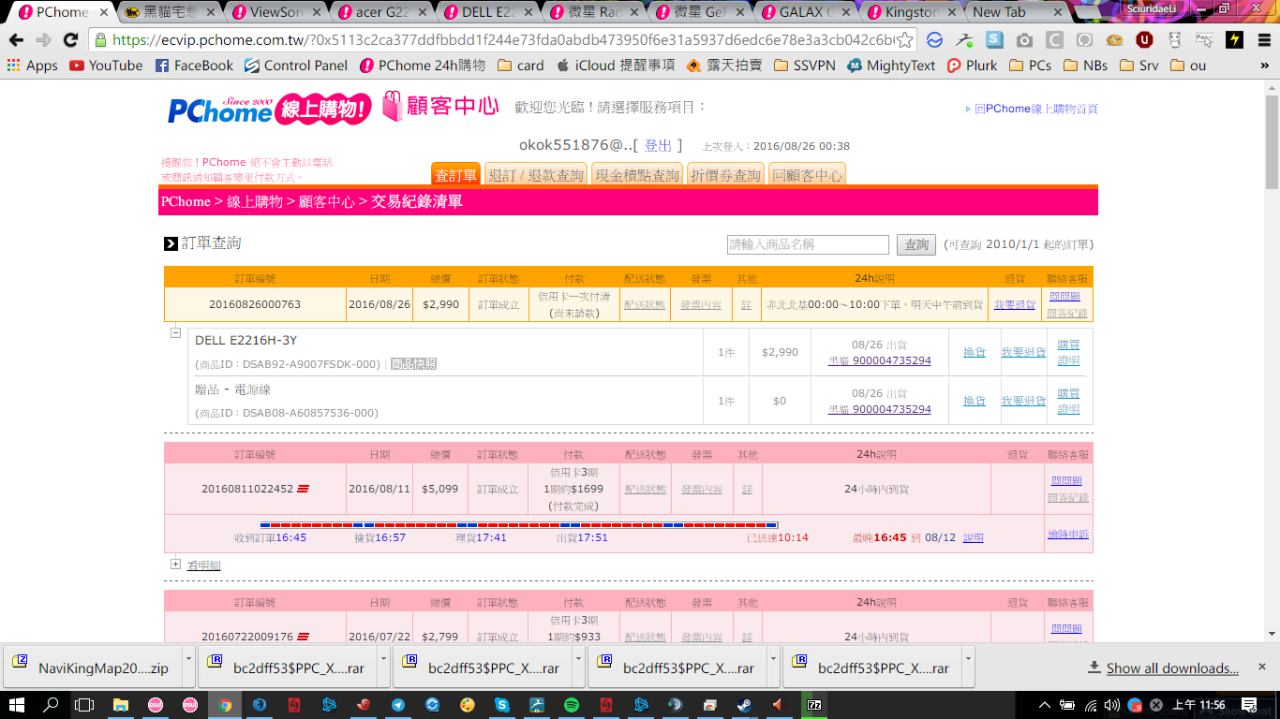Click the 查詢 search button
Image resolution: width=1280 pixels, height=719 pixels.
click(915, 245)
